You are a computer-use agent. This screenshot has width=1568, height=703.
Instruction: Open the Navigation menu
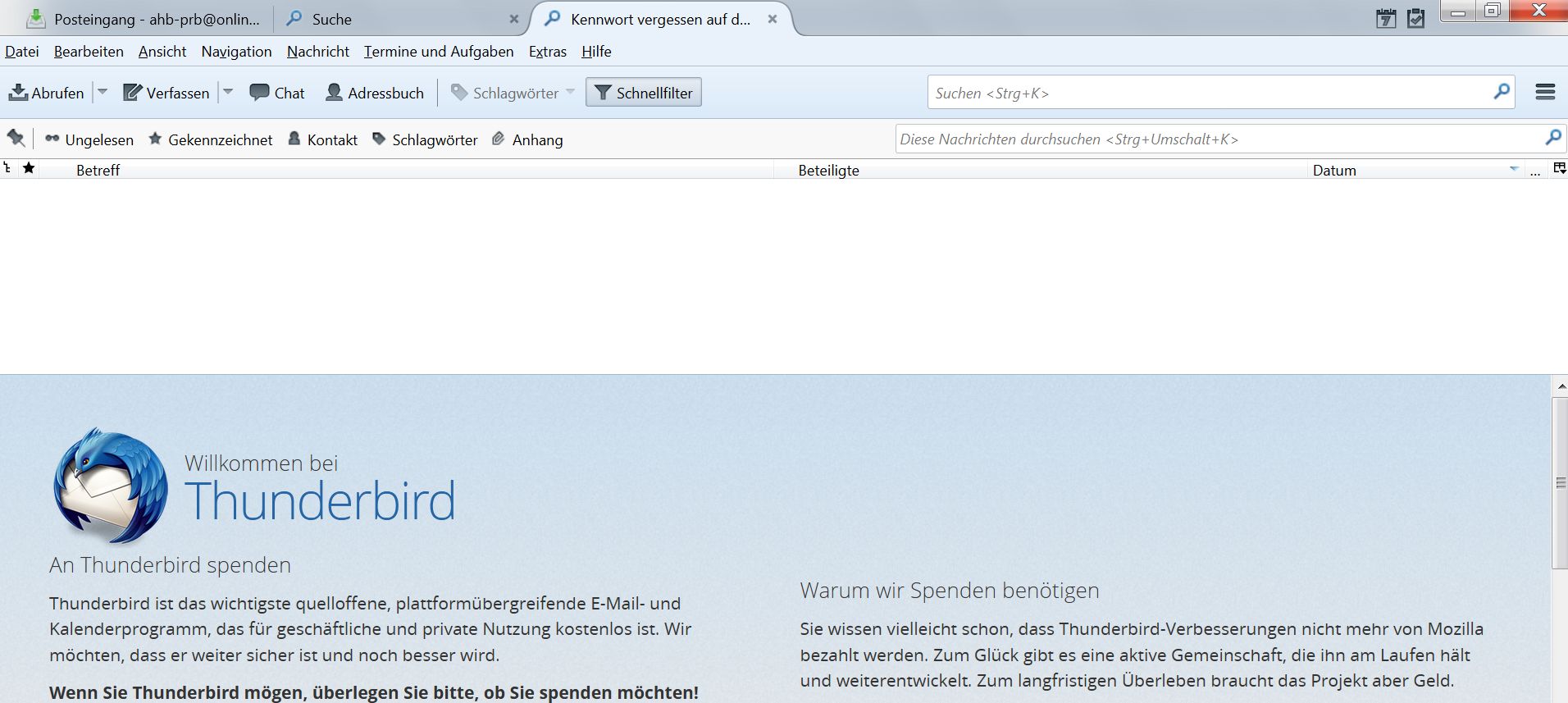(x=236, y=52)
